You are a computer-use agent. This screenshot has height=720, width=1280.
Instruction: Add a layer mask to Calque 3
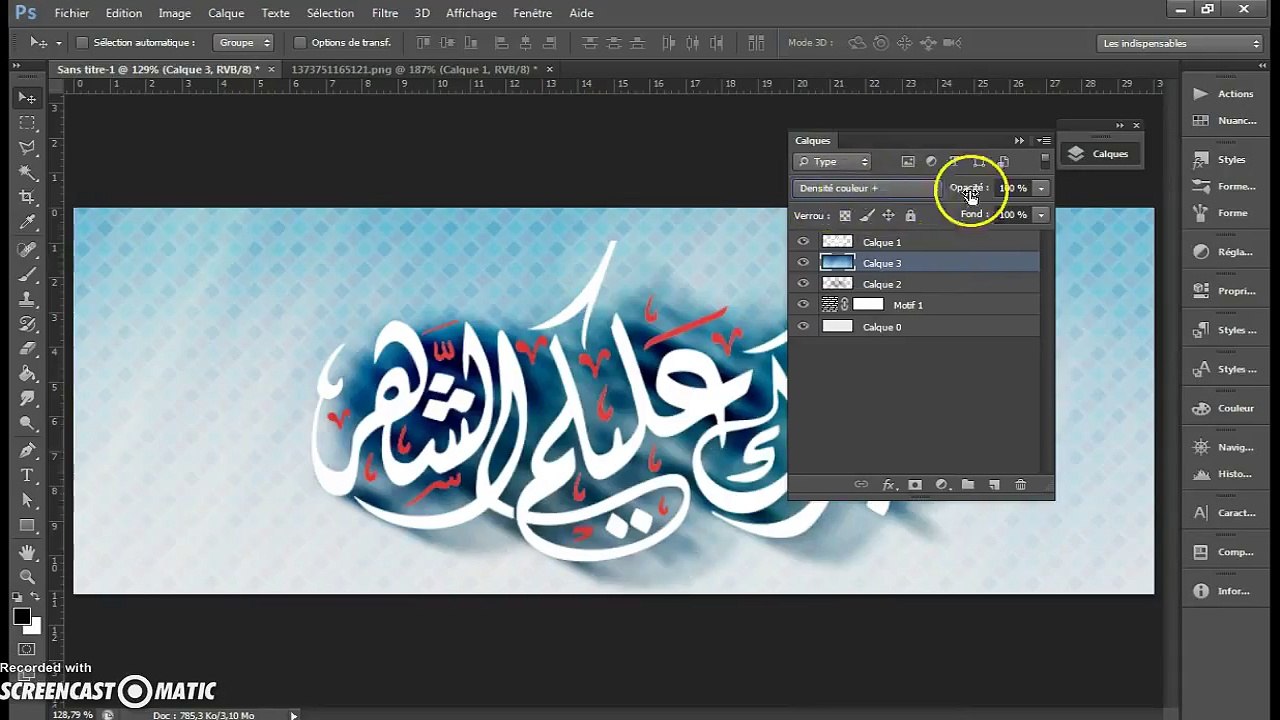point(915,485)
